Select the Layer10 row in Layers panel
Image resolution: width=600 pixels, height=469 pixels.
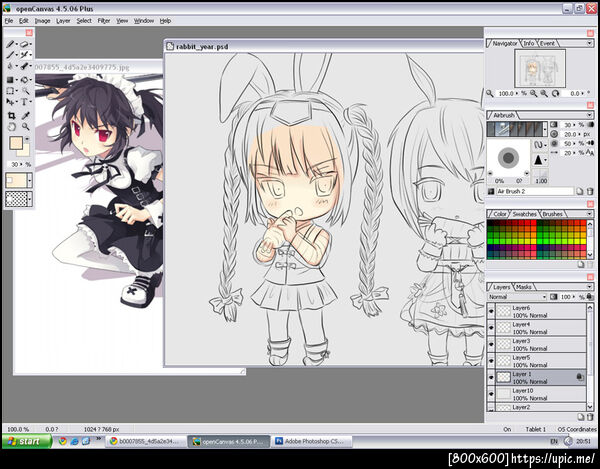coord(536,394)
